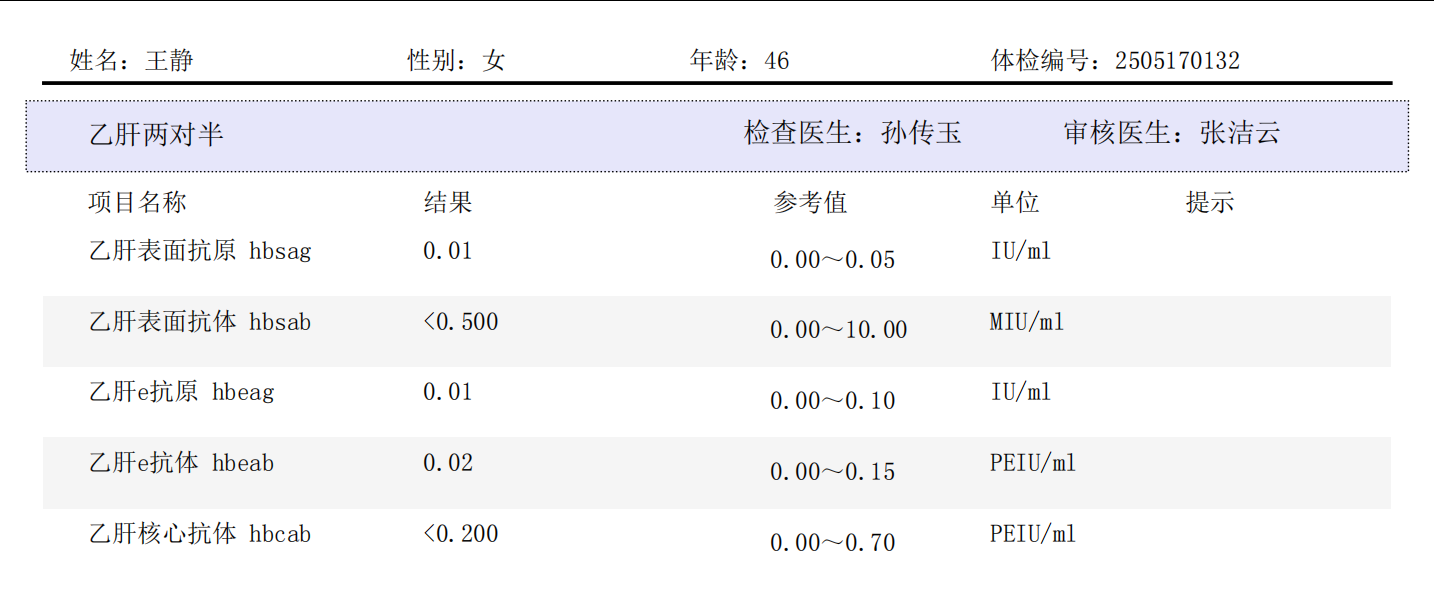Click the reference range 0.00~0.70
Viewport: 1434px width, 594px height.
pyautogui.click(x=832, y=543)
